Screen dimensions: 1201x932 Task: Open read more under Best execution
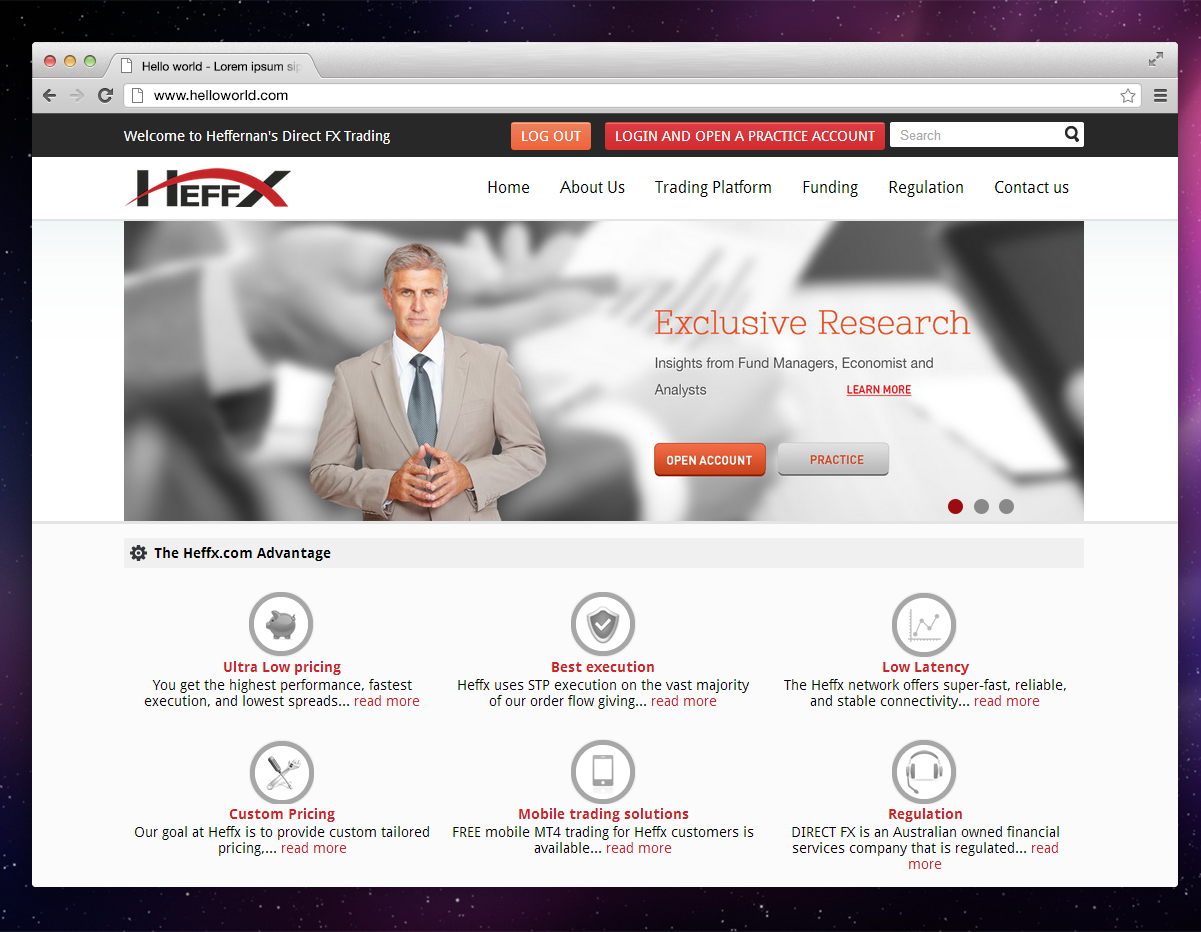[x=684, y=701]
